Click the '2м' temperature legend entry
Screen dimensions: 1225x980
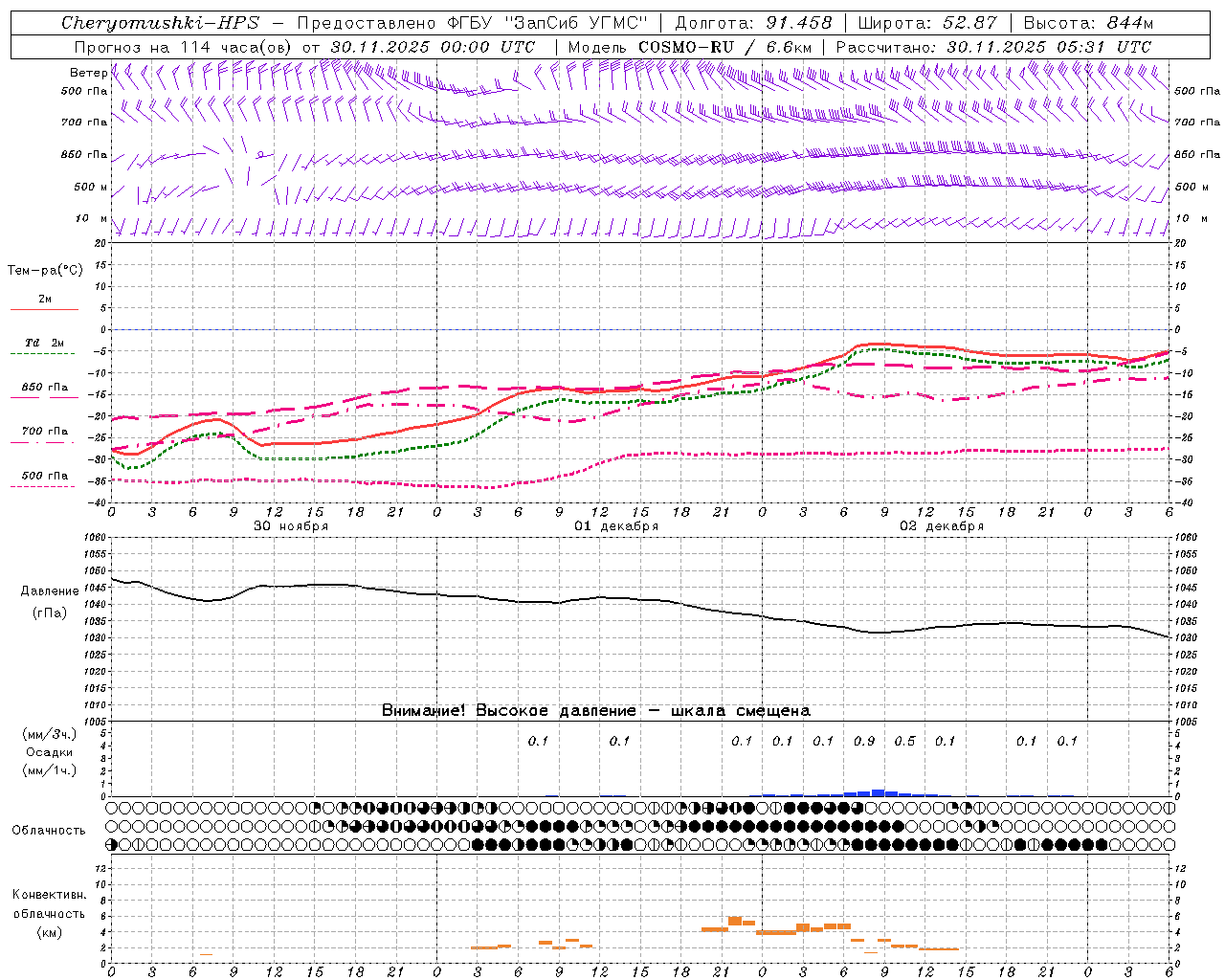point(45,299)
